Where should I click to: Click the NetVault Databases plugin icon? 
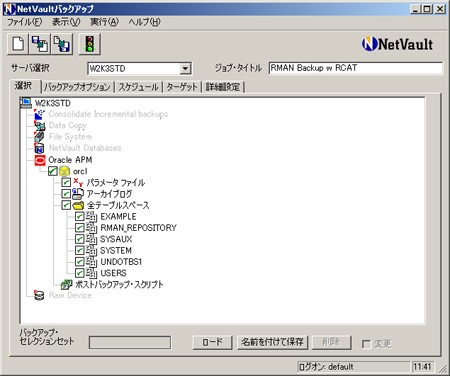[x=39, y=148]
